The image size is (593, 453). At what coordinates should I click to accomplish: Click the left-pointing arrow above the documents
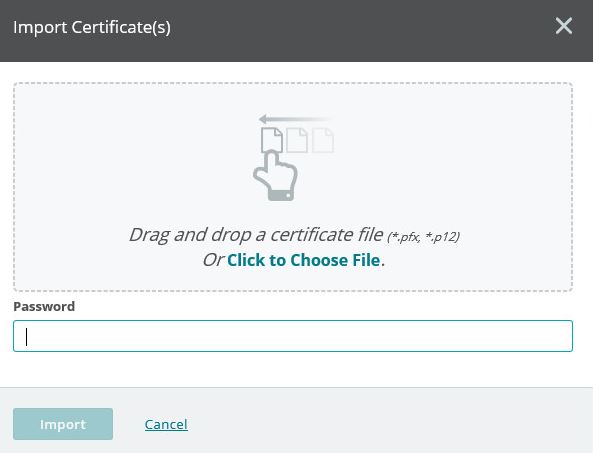(x=295, y=119)
